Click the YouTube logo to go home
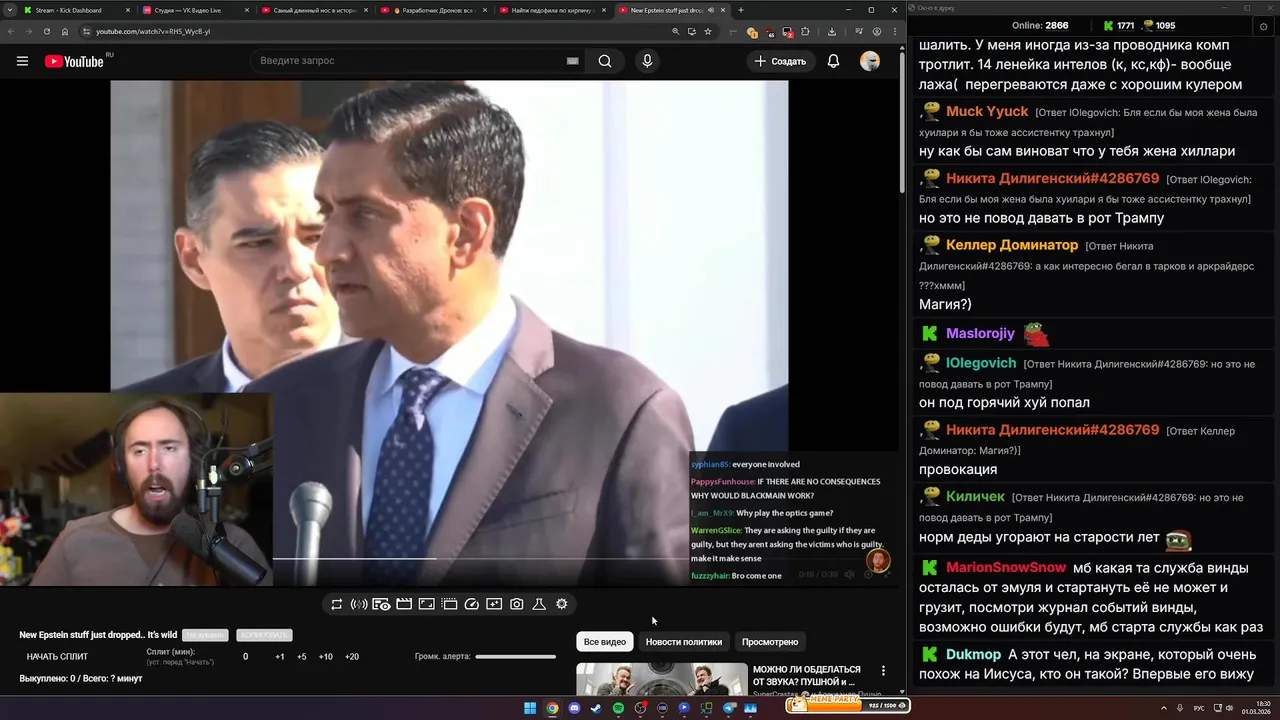The width and height of the screenshot is (1280, 720). point(74,61)
